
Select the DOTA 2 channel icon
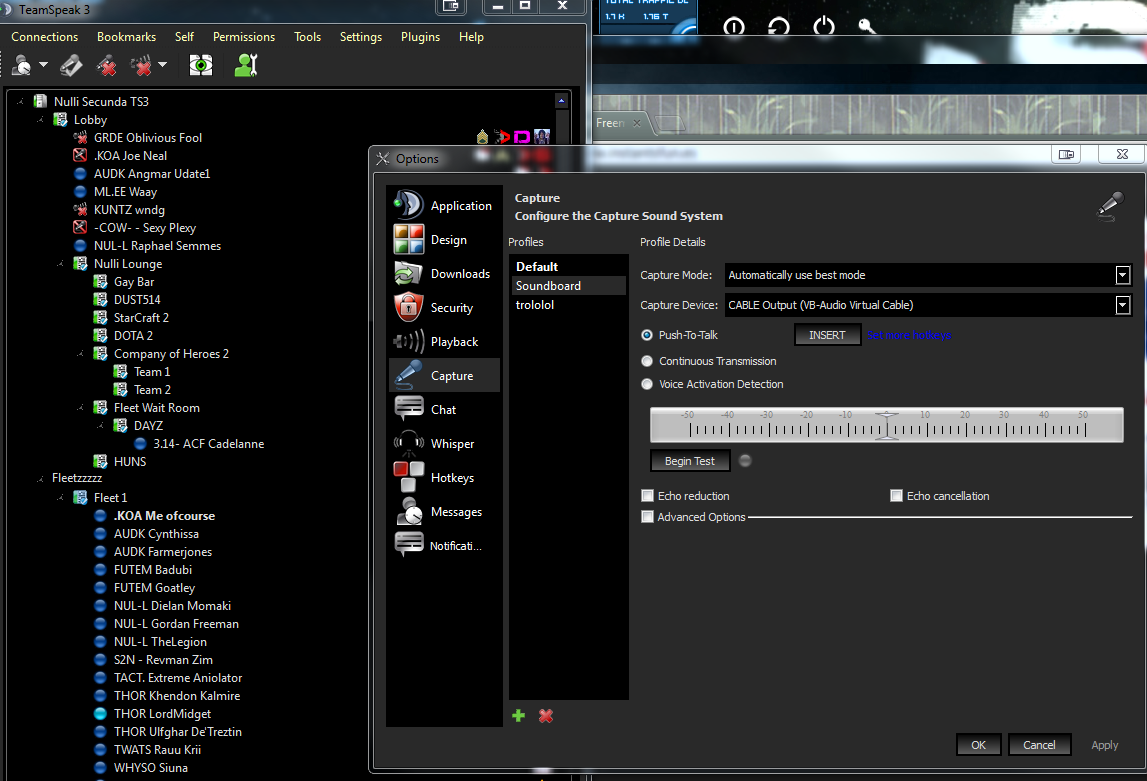(x=101, y=336)
